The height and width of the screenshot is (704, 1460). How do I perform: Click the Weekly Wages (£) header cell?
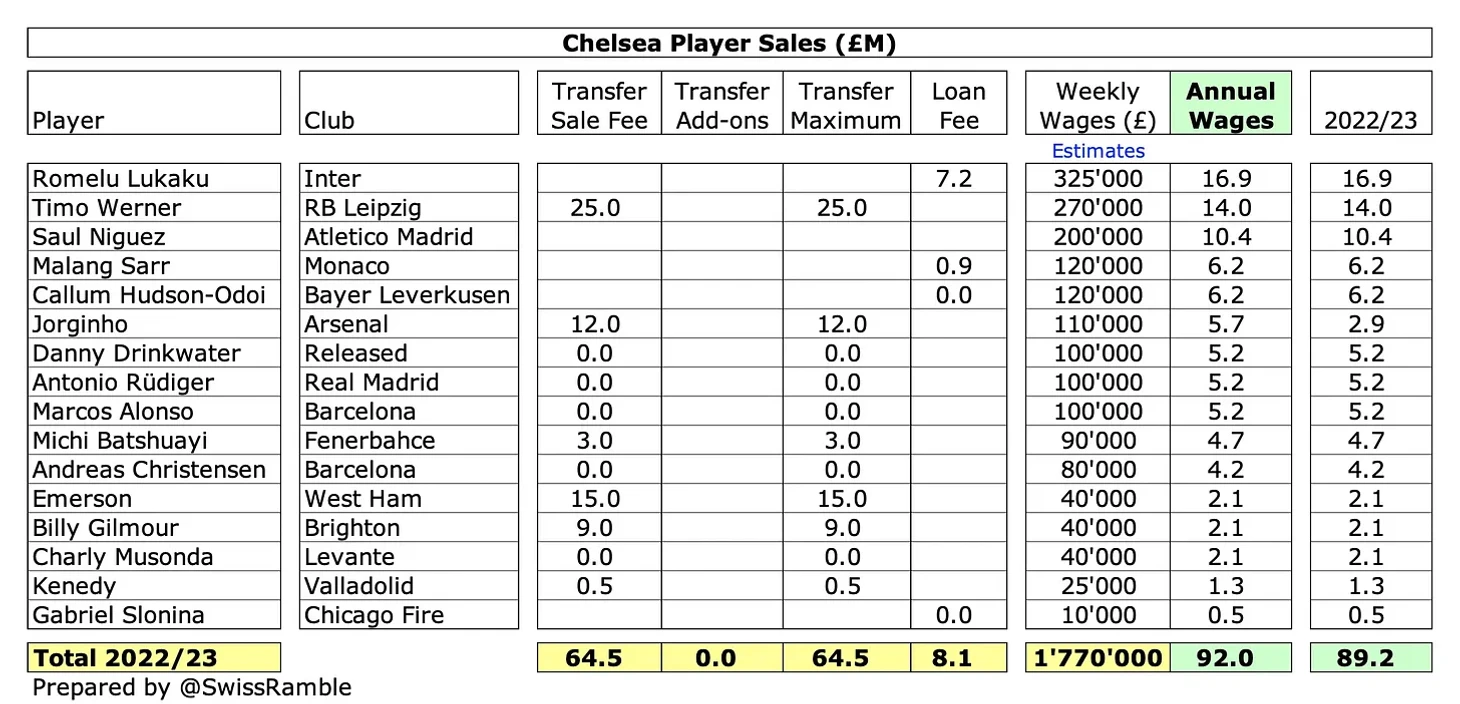(x=1097, y=105)
